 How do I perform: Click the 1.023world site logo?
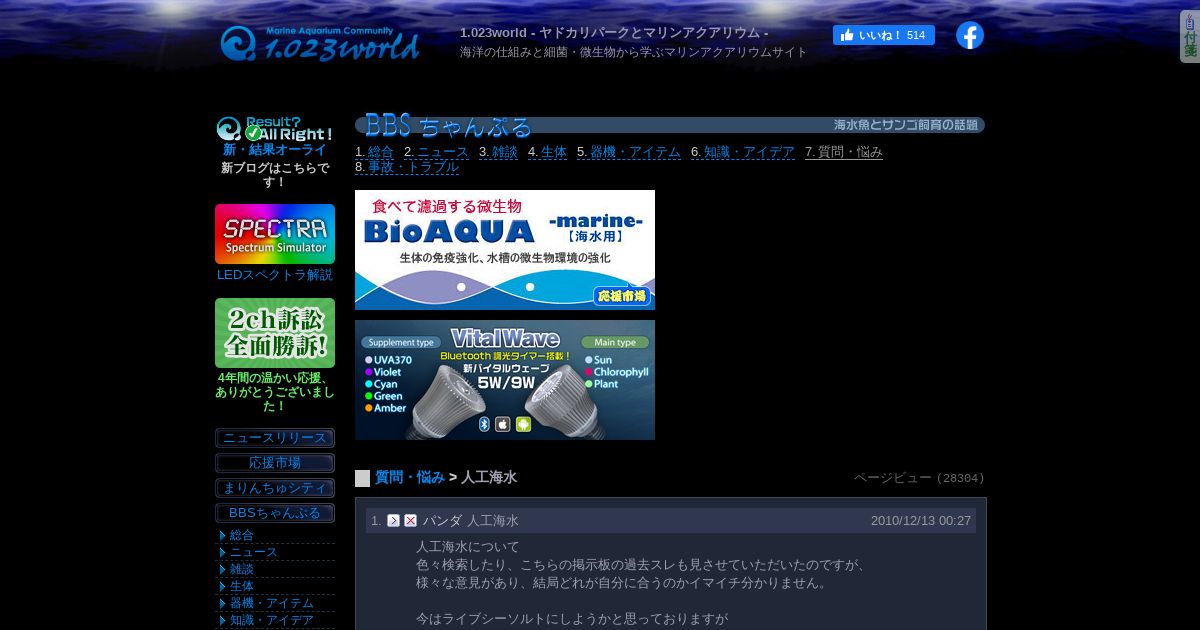pyautogui.click(x=319, y=43)
